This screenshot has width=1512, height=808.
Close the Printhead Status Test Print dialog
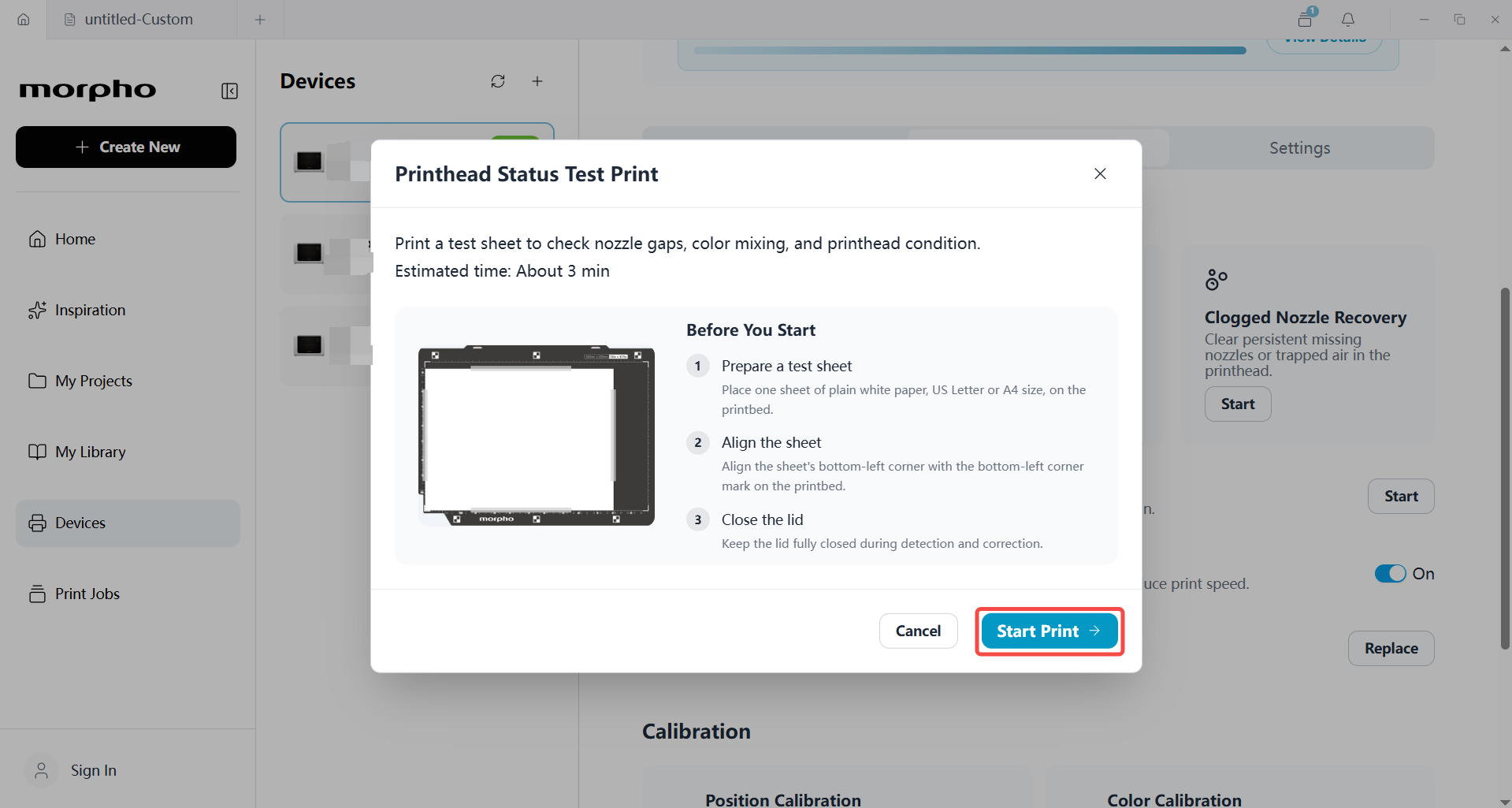click(1100, 173)
